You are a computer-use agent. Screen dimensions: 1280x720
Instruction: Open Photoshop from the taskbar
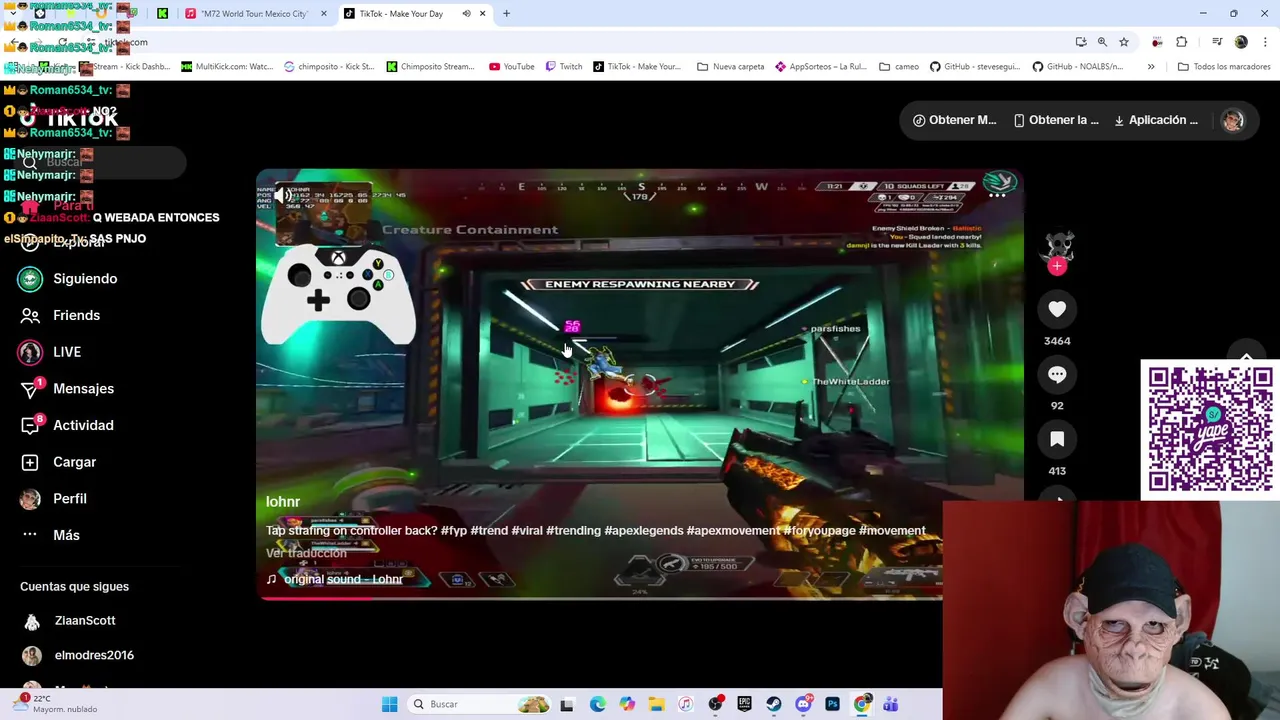(x=832, y=705)
